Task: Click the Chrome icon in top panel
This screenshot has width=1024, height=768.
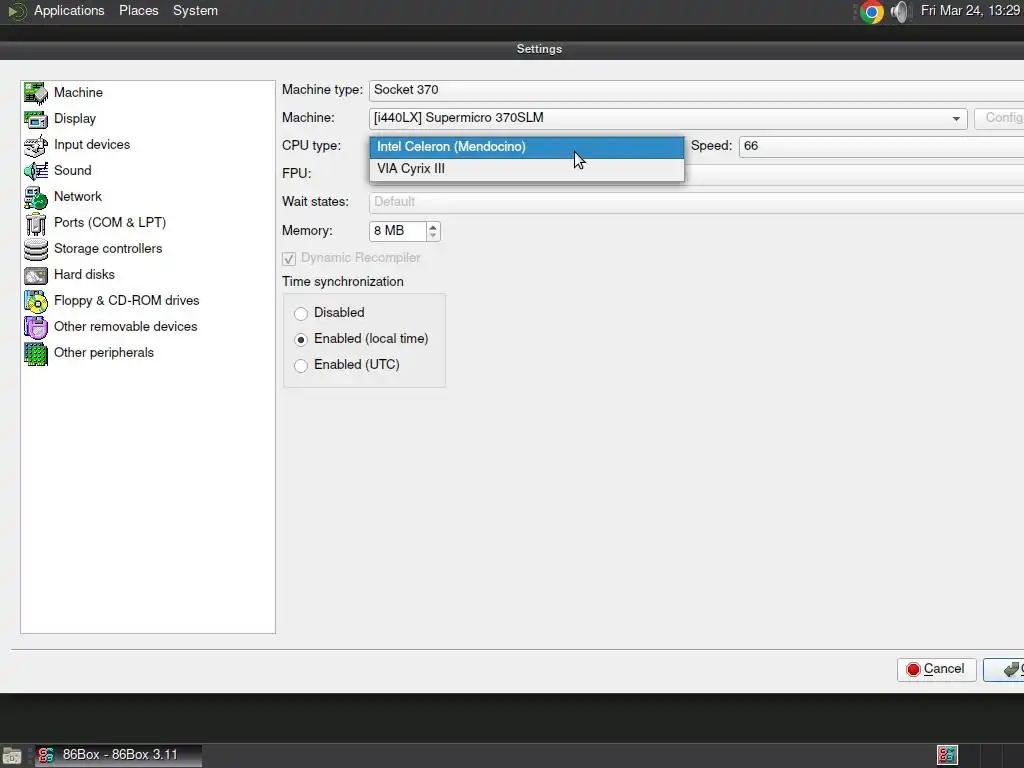Action: (871, 11)
